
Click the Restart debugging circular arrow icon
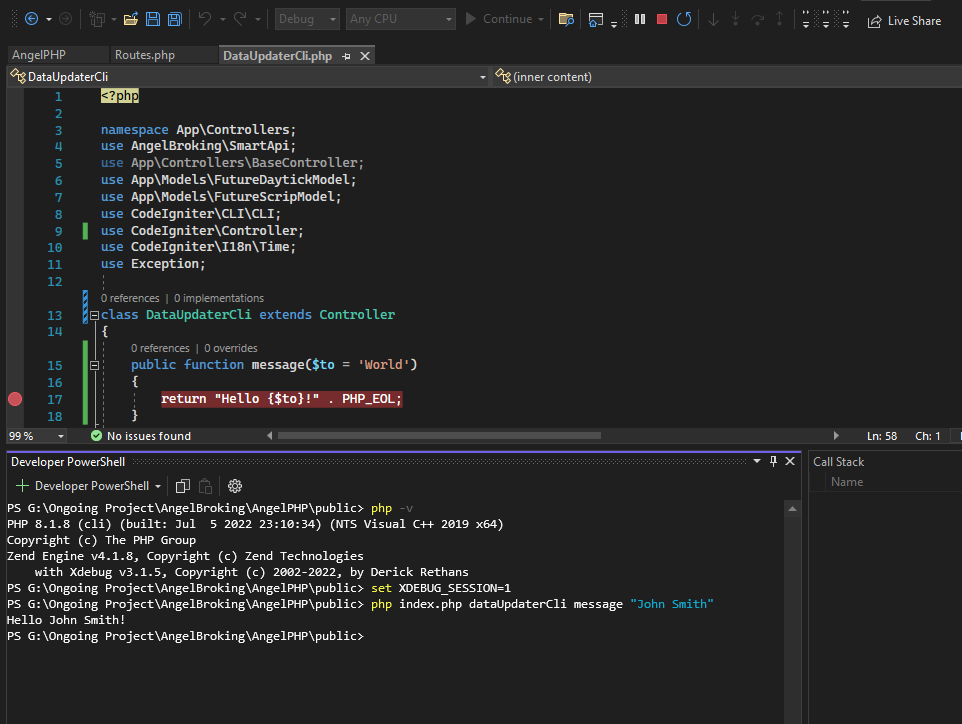pyautogui.click(x=683, y=19)
